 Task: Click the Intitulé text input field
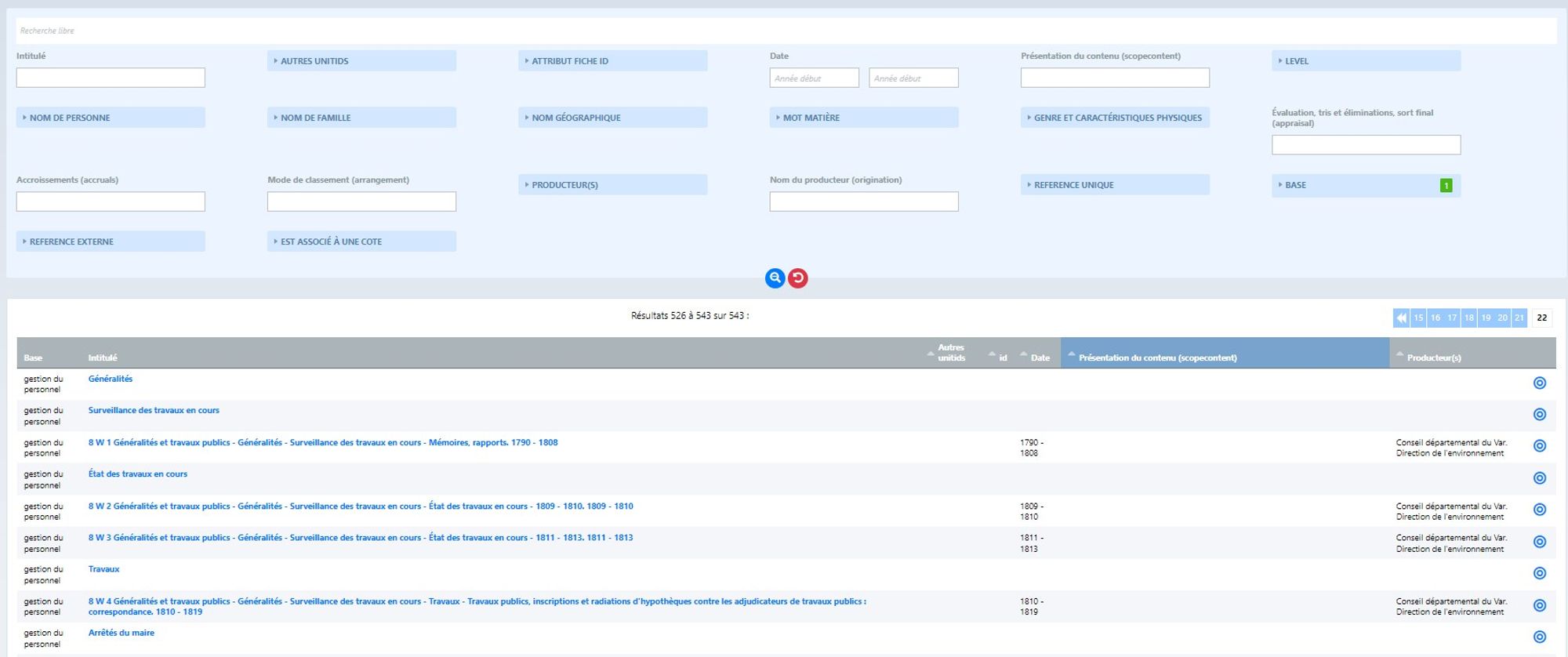(111, 78)
